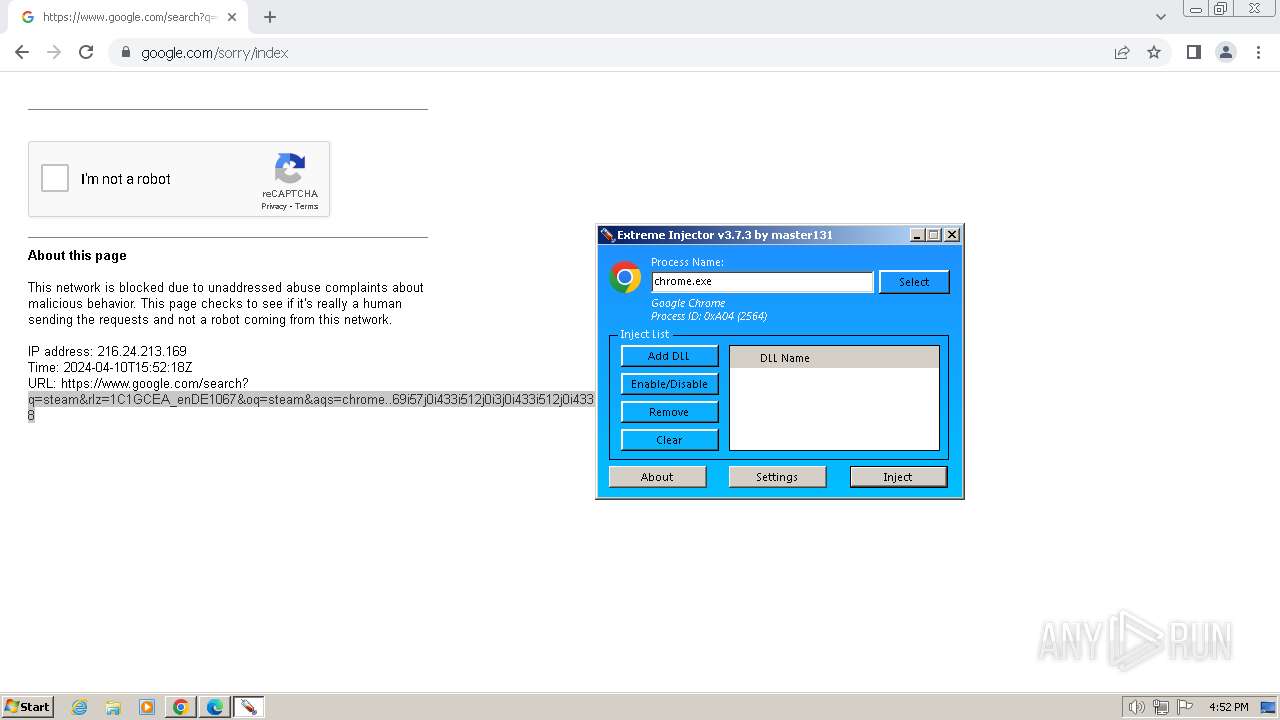Click the reCAPTCHA logo
The image size is (1280, 720).
coord(290,169)
